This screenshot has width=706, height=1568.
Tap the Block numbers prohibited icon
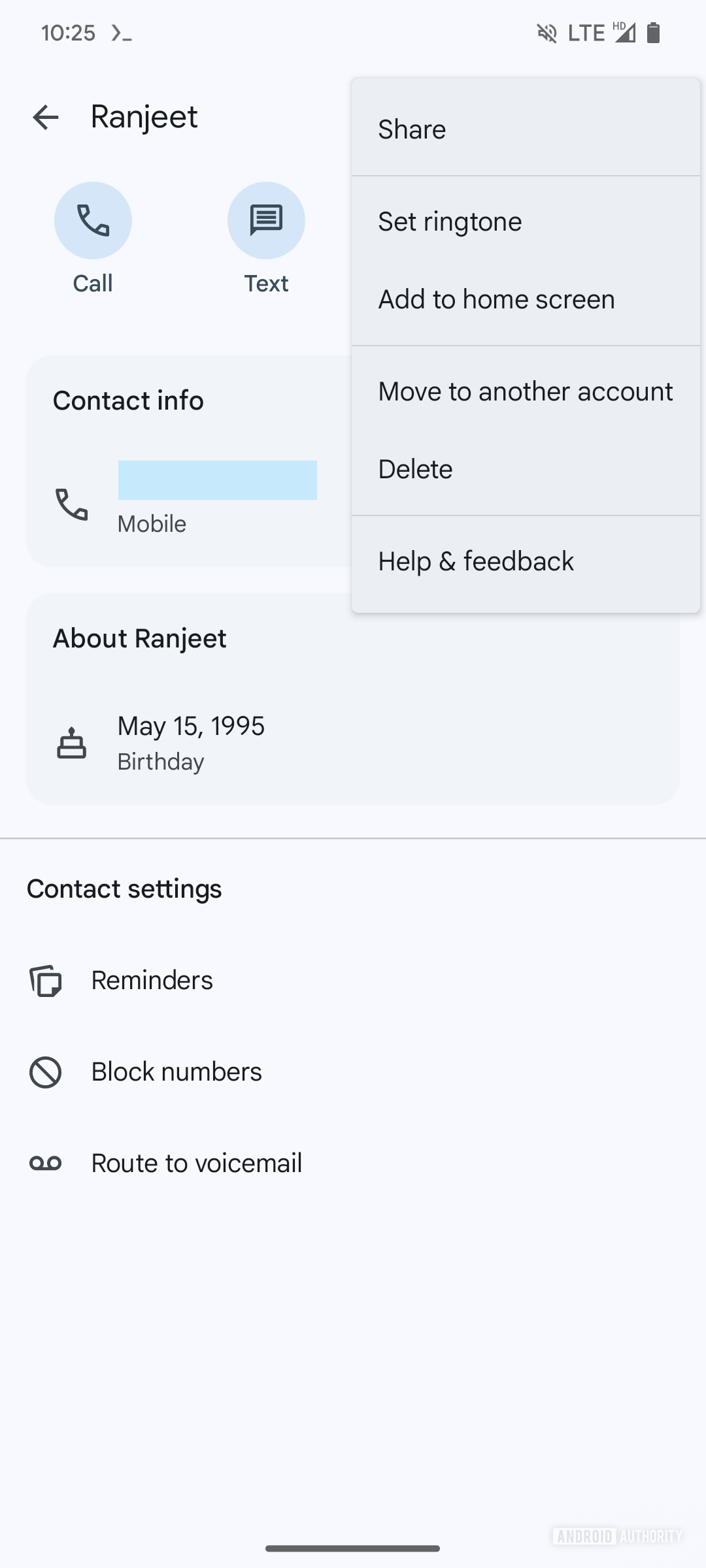click(45, 1072)
